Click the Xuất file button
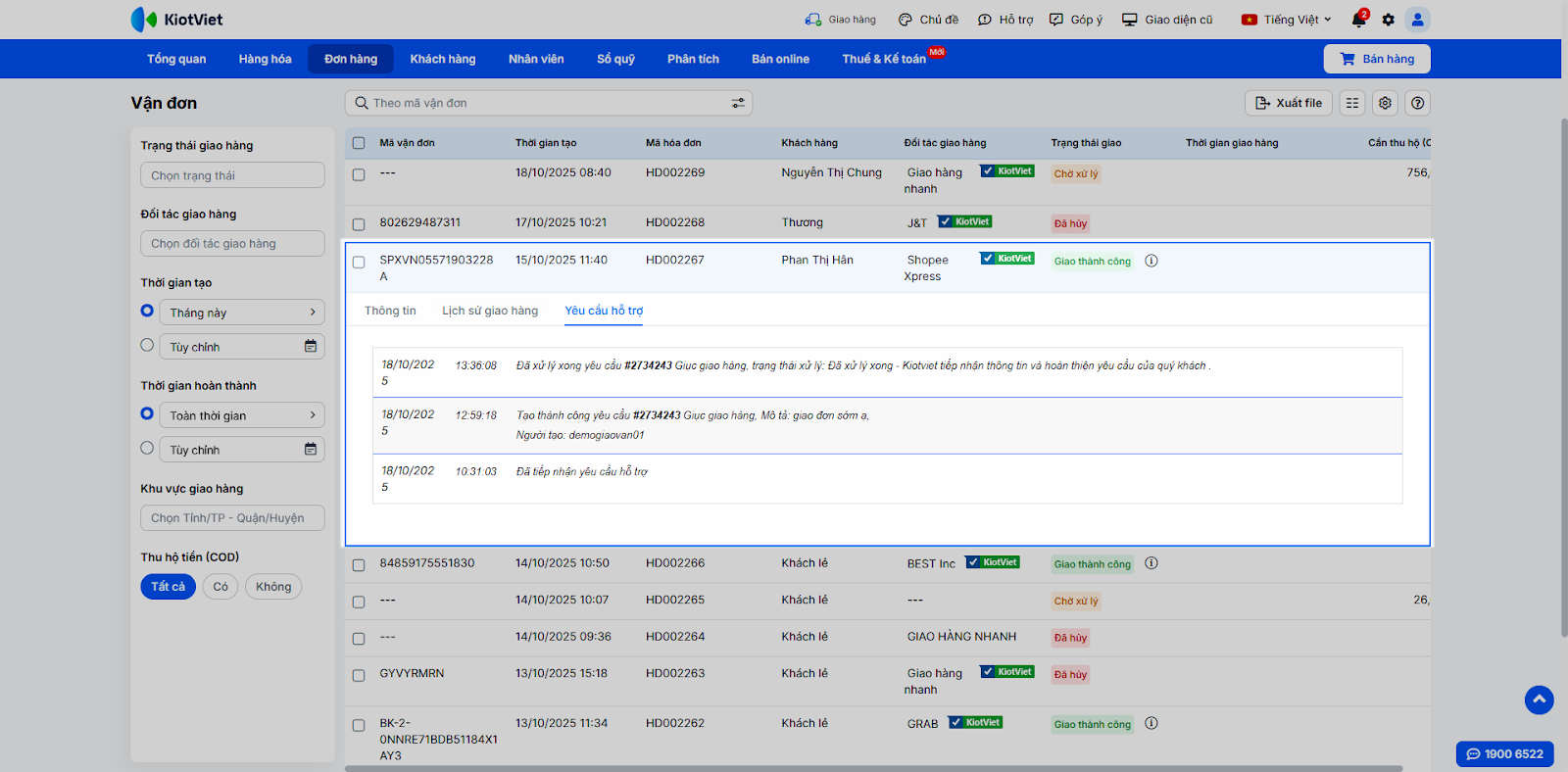 (1288, 103)
